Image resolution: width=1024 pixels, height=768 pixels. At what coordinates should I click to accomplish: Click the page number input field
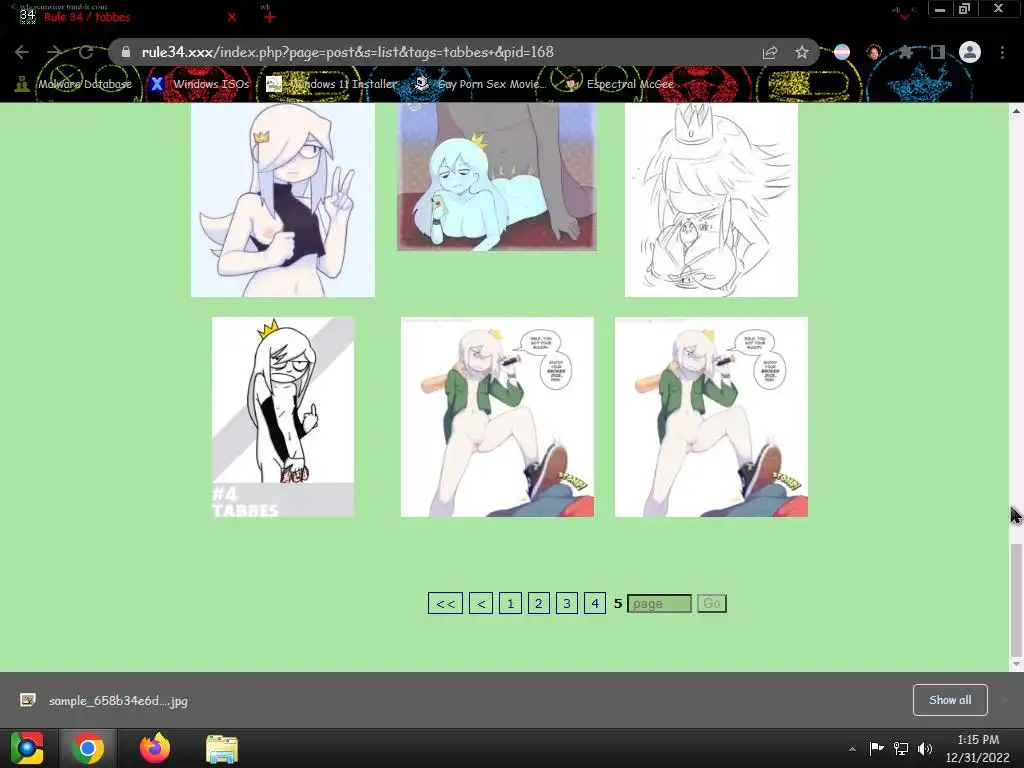(x=660, y=603)
